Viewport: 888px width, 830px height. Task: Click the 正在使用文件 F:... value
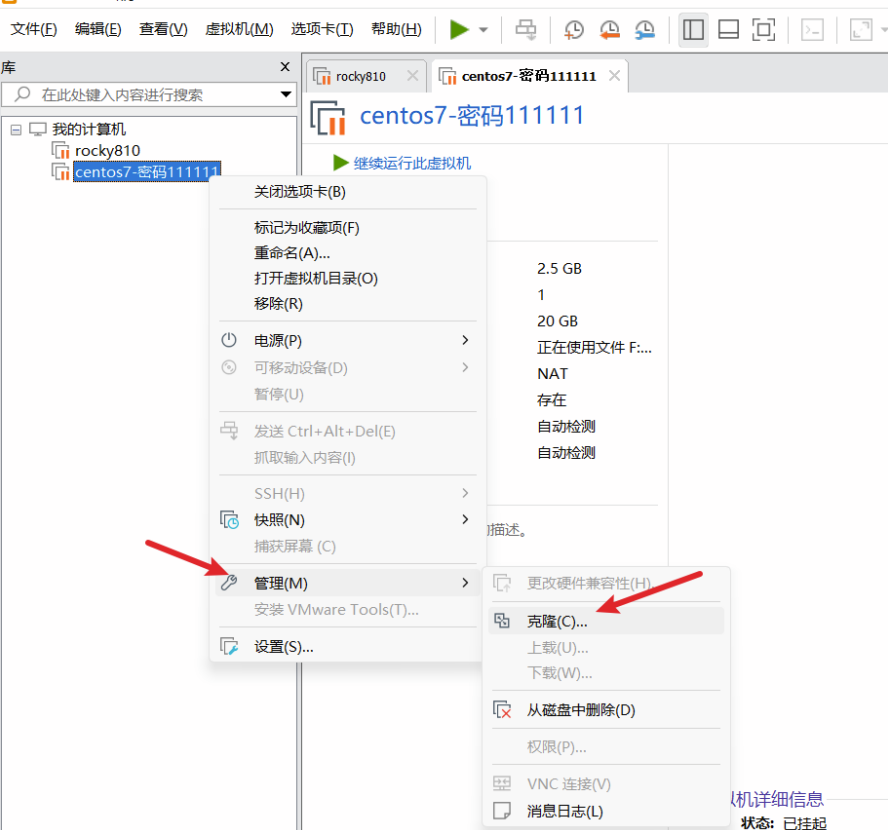(595, 347)
